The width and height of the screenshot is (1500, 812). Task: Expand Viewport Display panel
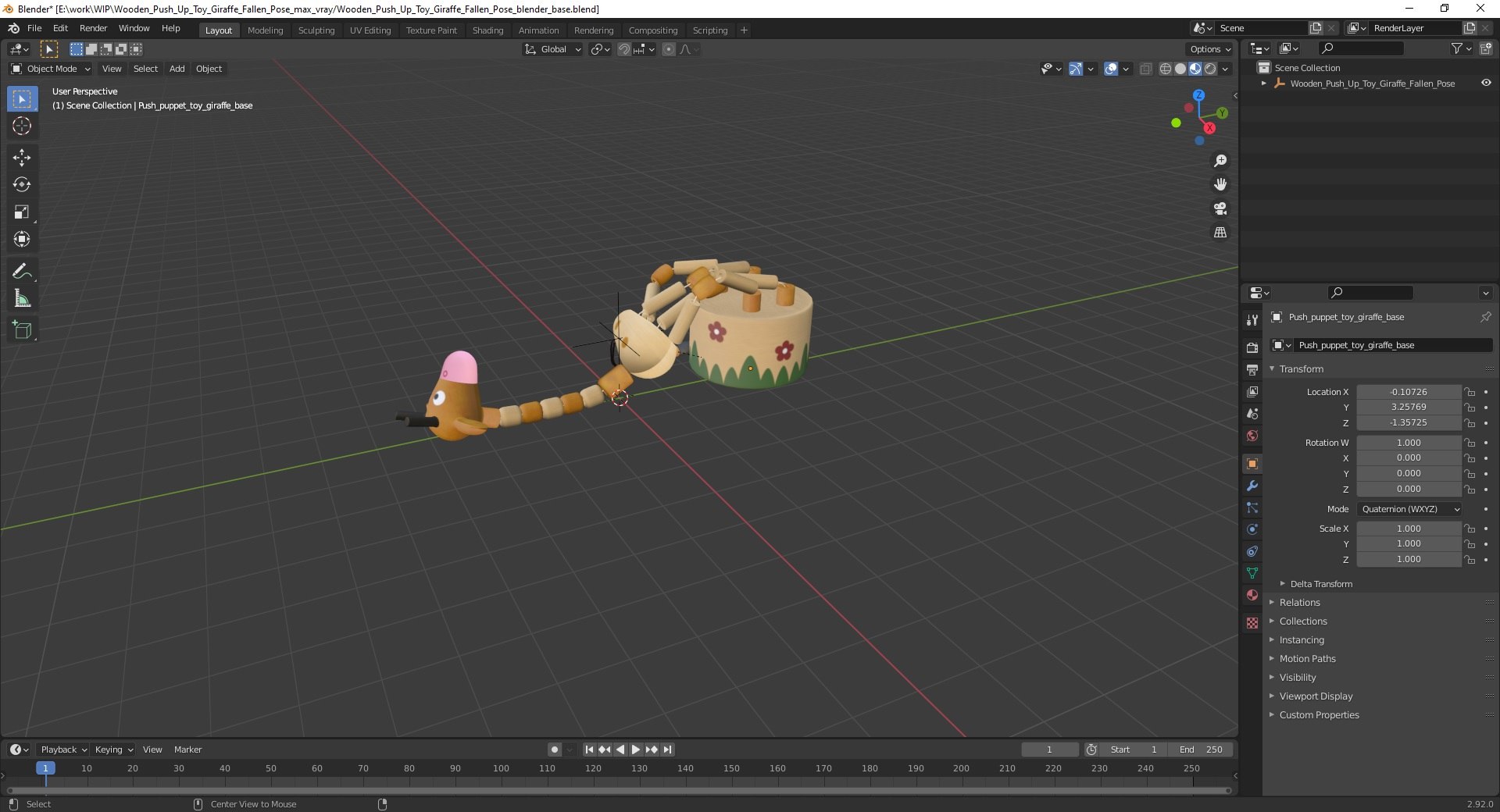tap(1316, 696)
